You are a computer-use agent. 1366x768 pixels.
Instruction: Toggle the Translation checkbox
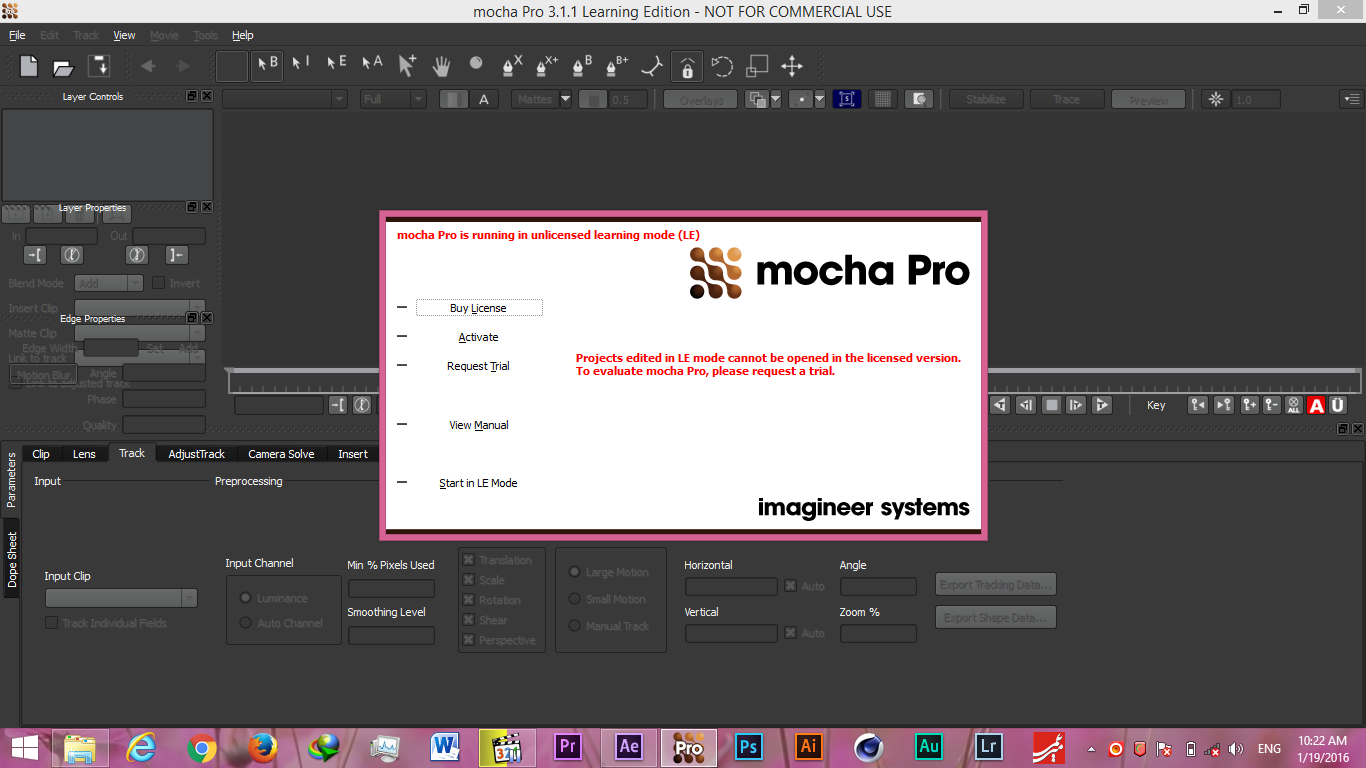click(x=468, y=560)
